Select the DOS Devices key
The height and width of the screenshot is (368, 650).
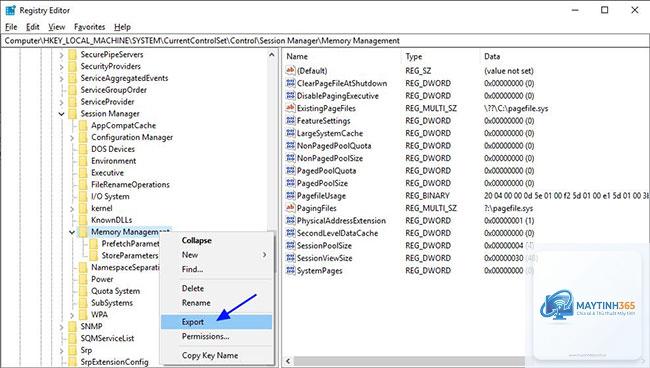coord(113,149)
